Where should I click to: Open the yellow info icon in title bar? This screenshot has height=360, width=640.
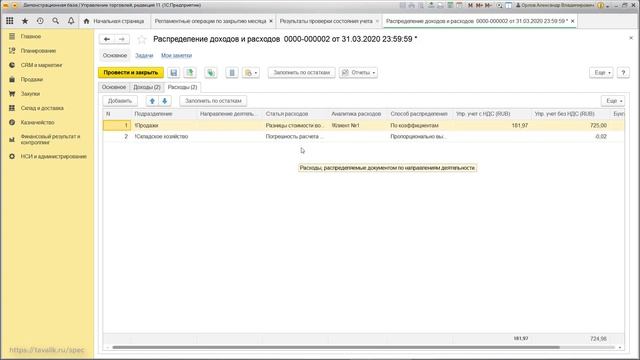pyautogui.click(x=600, y=5)
